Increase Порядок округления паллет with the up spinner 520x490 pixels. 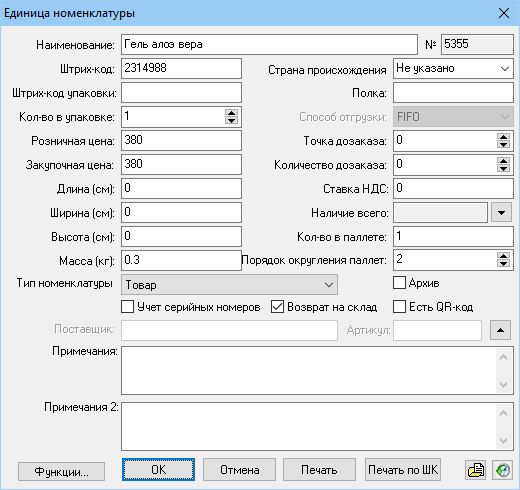pos(503,256)
